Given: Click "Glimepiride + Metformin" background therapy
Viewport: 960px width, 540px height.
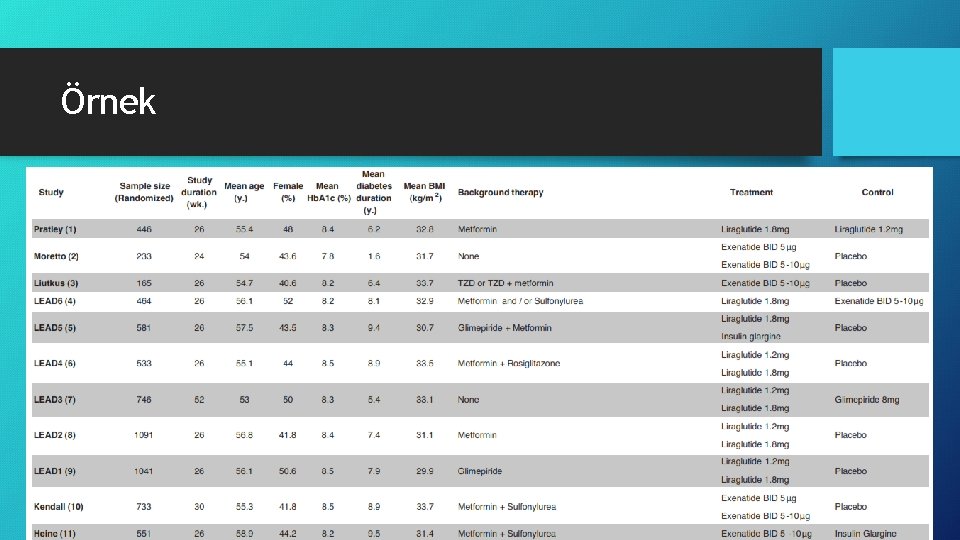Looking at the screenshot, I should click(x=504, y=328).
